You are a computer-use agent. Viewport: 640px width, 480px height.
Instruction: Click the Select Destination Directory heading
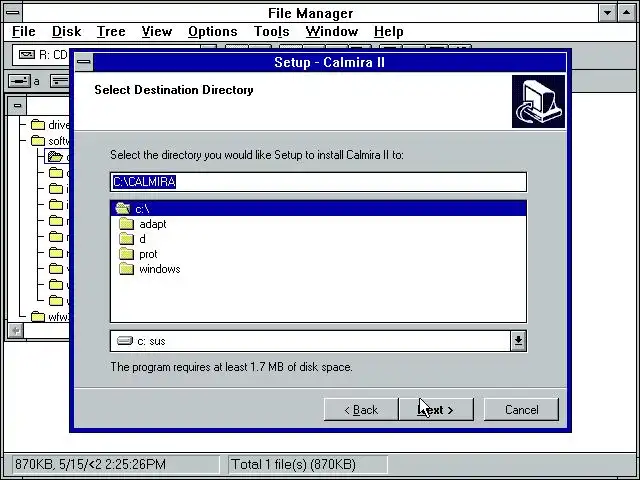(174, 90)
